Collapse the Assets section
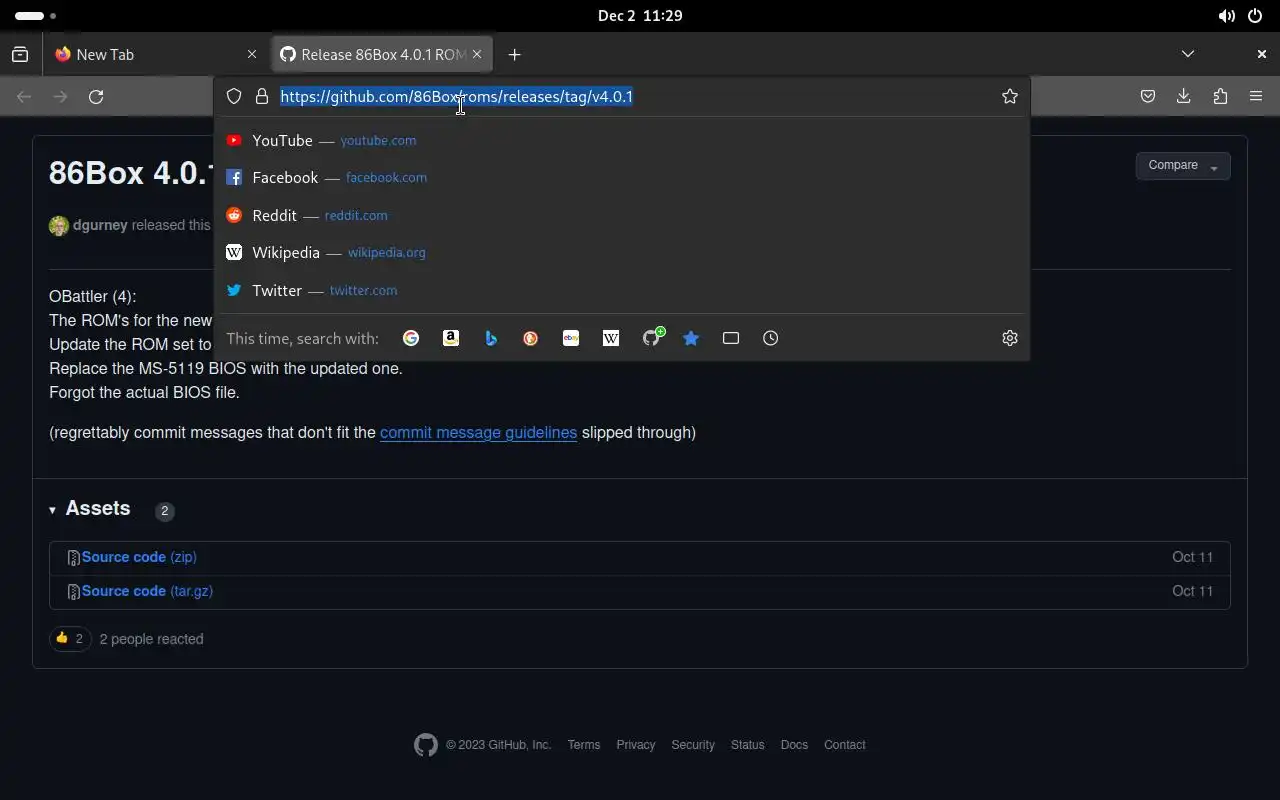 (x=90, y=509)
